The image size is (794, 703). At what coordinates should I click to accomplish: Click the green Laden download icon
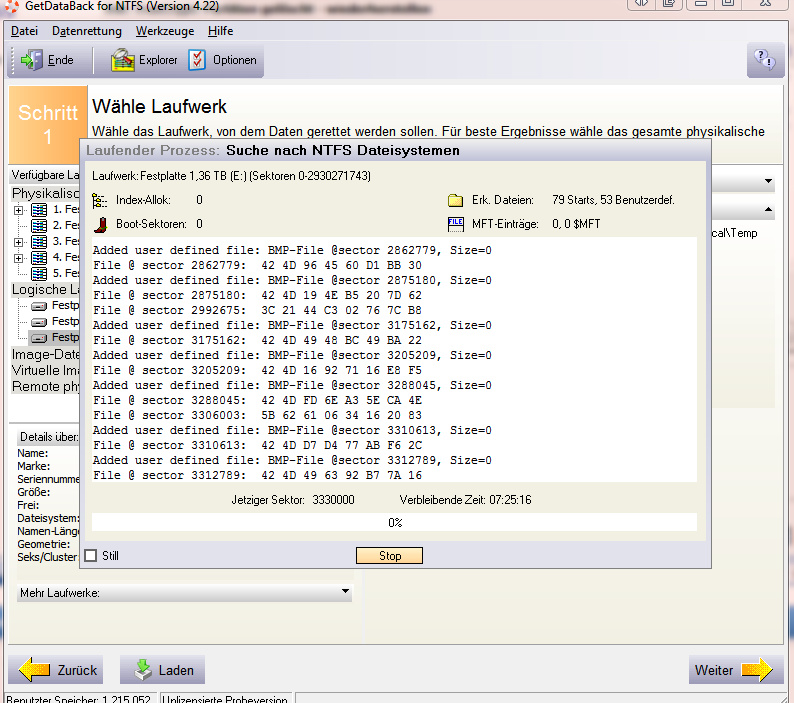pyautogui.click(x=143, y=670)
